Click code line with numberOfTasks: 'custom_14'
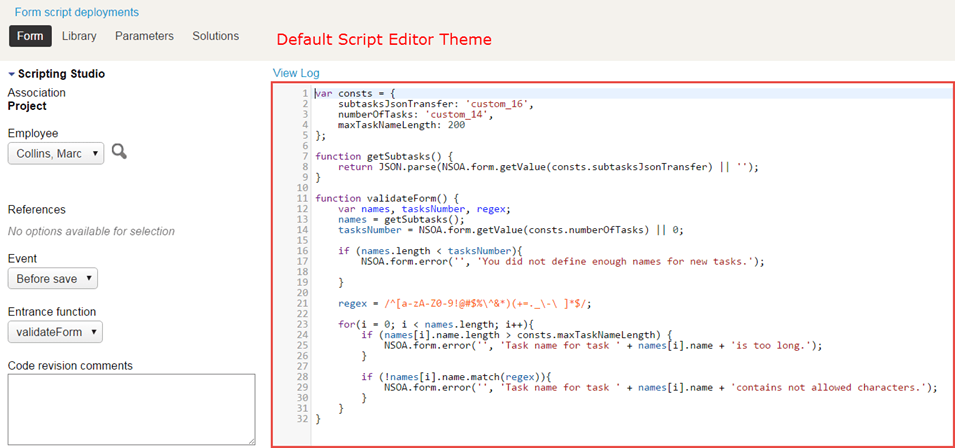Viewport: 955px width, 448px height. [x=415, y=114]
